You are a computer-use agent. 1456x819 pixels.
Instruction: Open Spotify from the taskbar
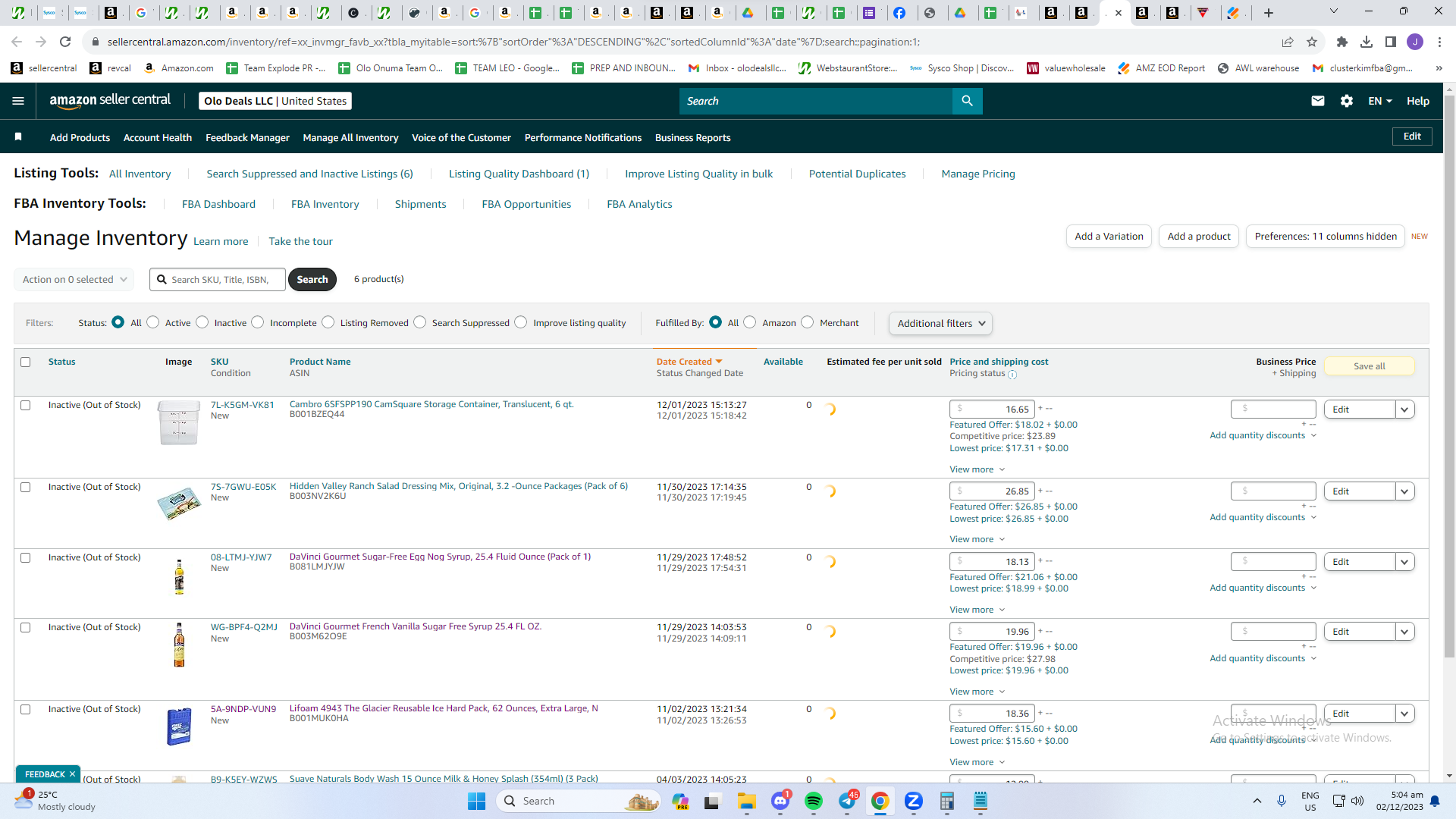point(814,801)
